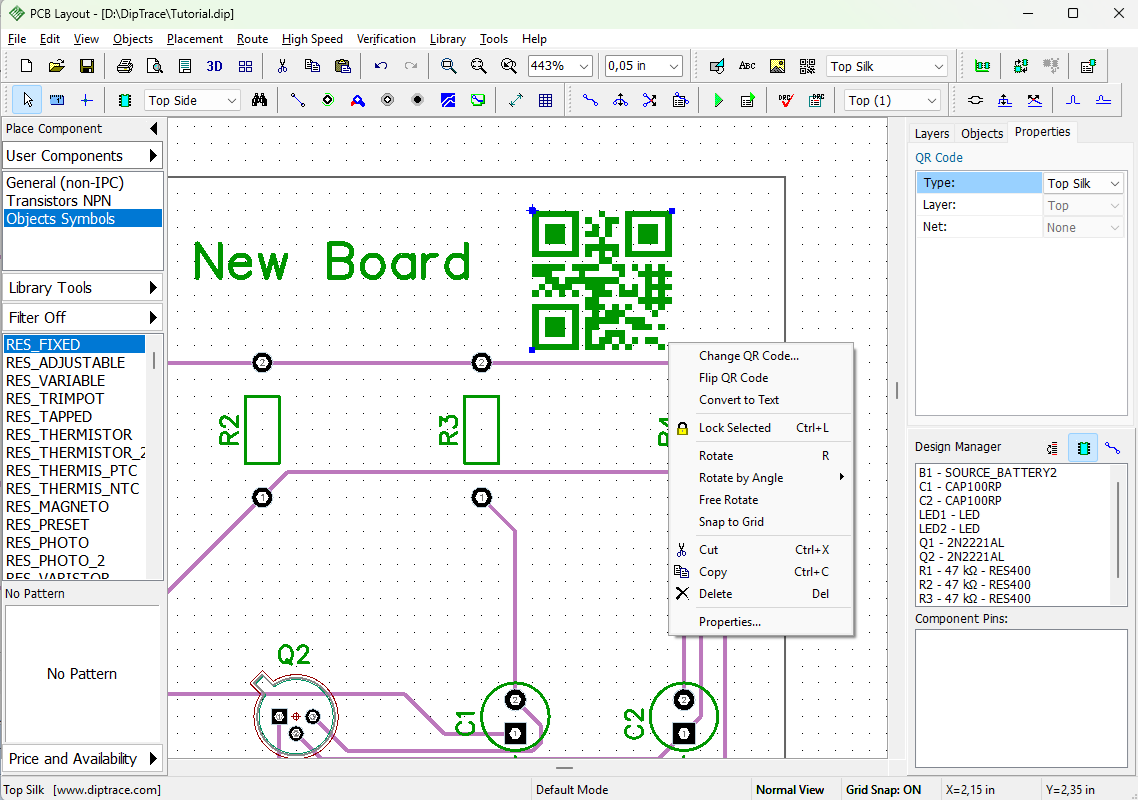Open Print Preview icon
Viewport: 1138px width, 800px height.
point(155,66)
